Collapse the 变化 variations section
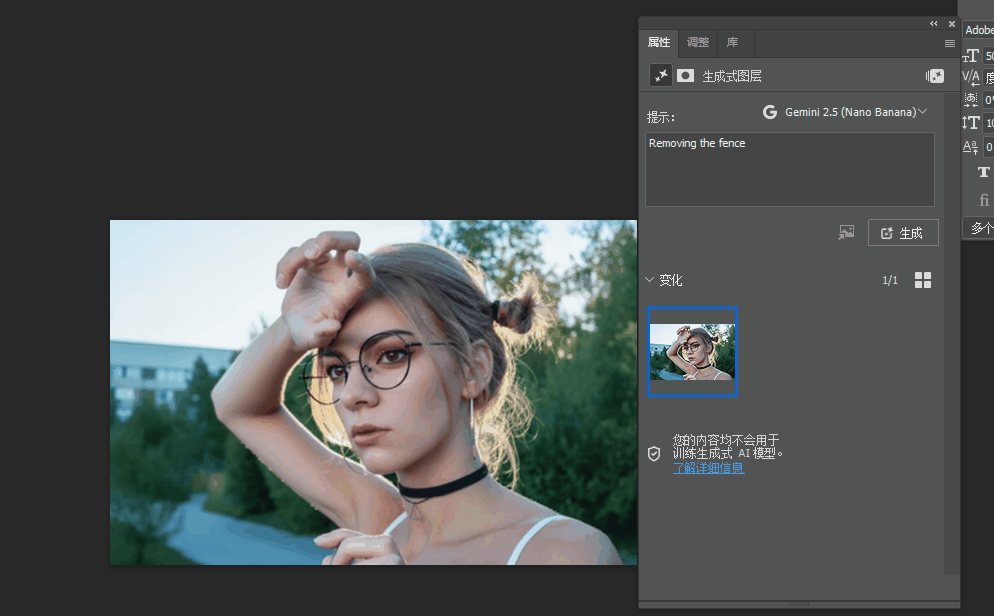 pyautogui.click(x=650, y=280)
